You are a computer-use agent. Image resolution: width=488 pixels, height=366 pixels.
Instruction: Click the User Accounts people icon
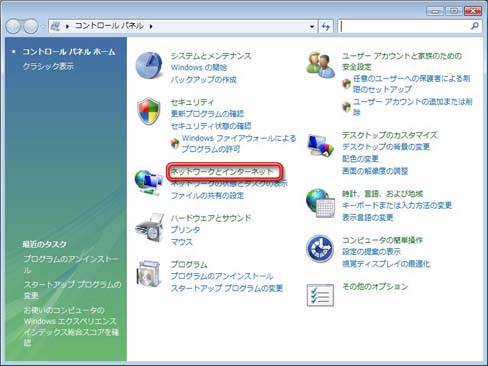[320, 65]
